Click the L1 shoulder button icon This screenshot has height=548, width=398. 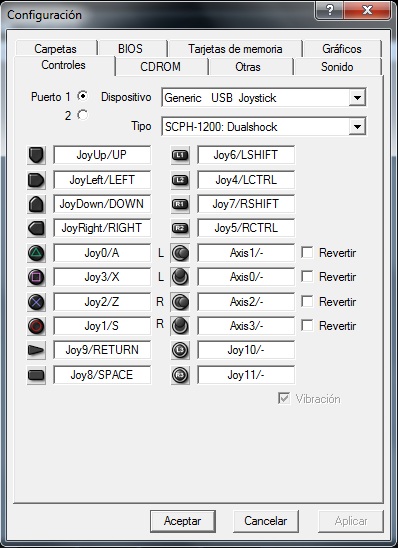(180, 155)
